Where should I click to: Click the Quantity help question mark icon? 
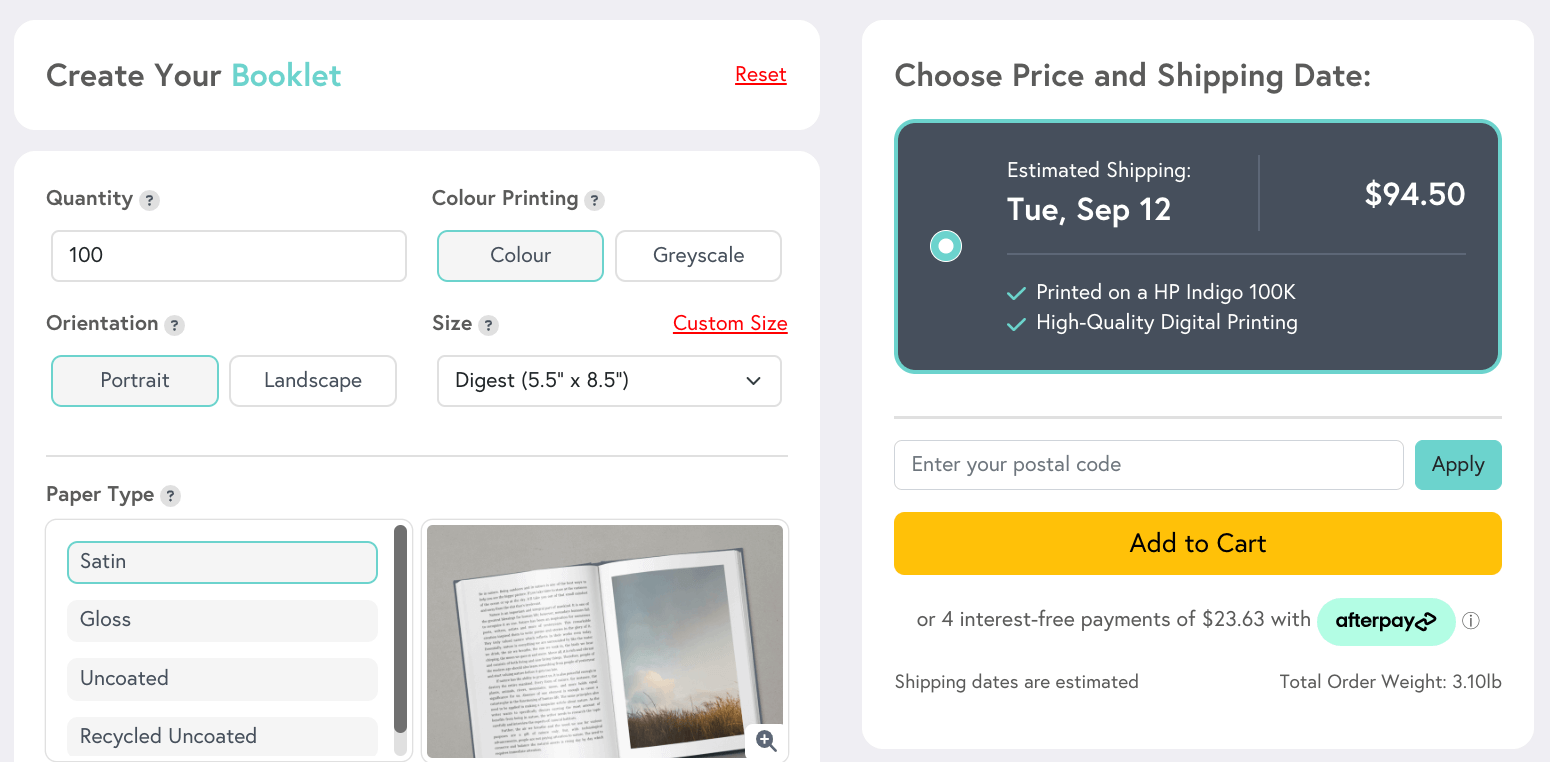pyautogui.click(x=149, y=200)
